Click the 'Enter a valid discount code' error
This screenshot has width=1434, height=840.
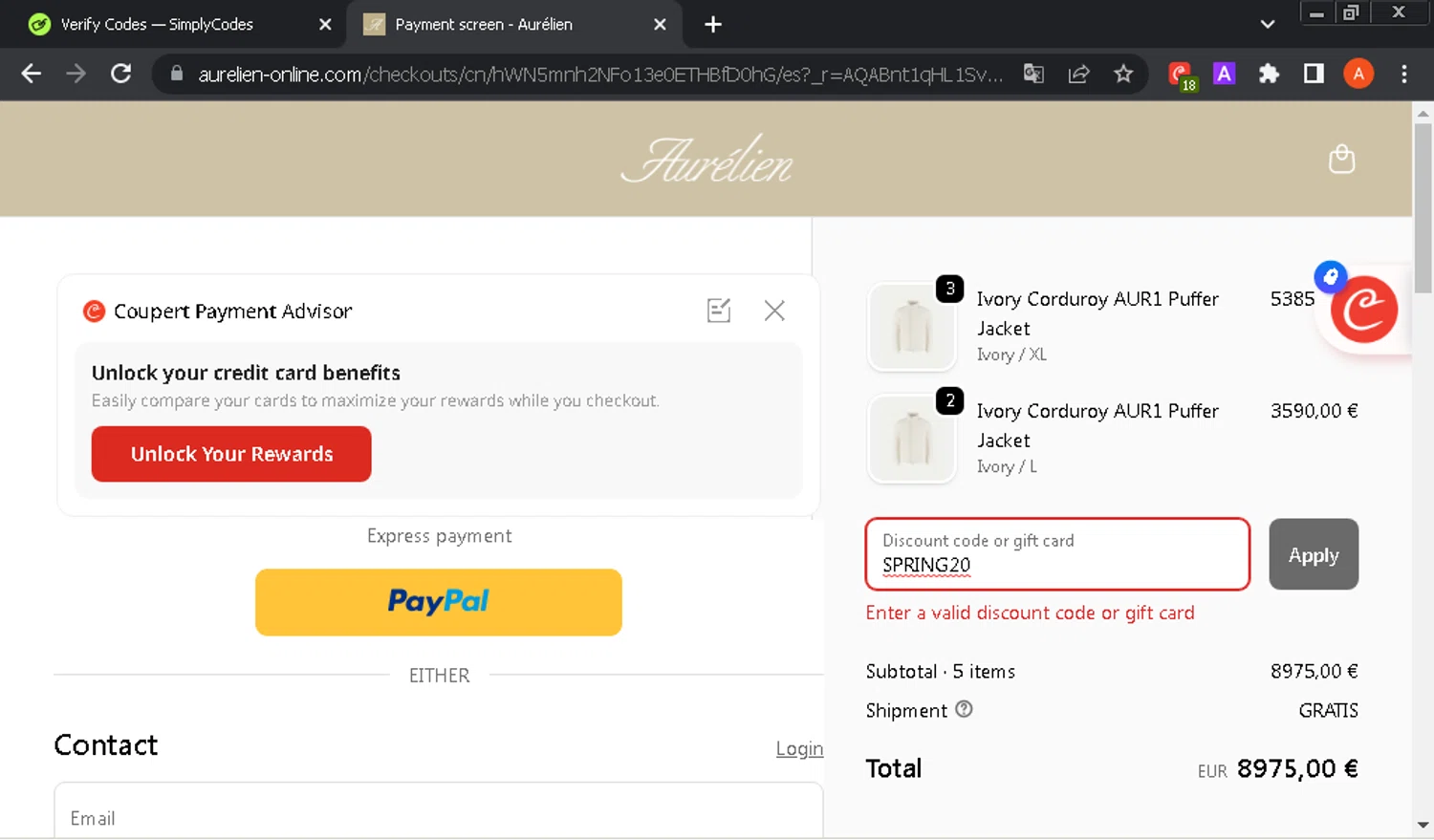1030,613
